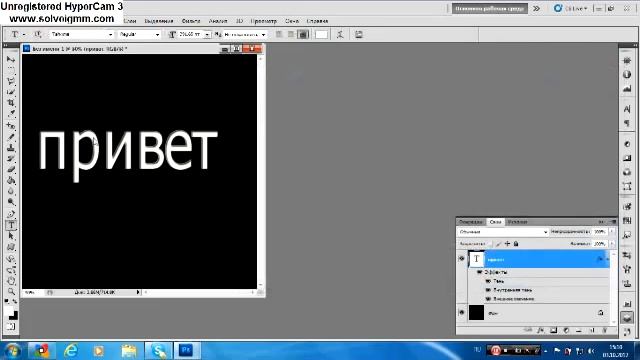The image size is (640, 360).
Task: Select the Pen tool
Action: tap(11, 213)
